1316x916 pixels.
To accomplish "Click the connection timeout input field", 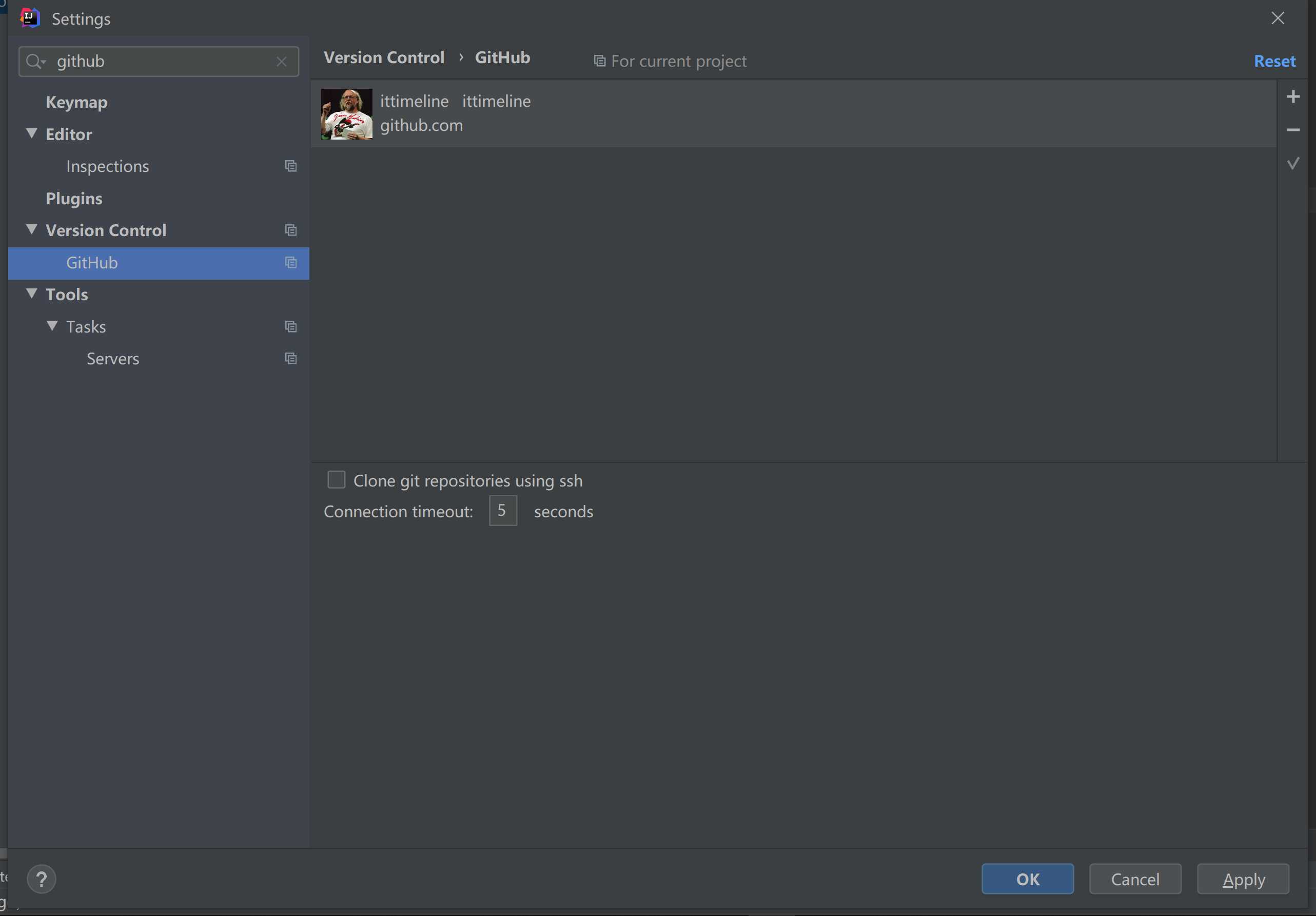I will [502, 510].
